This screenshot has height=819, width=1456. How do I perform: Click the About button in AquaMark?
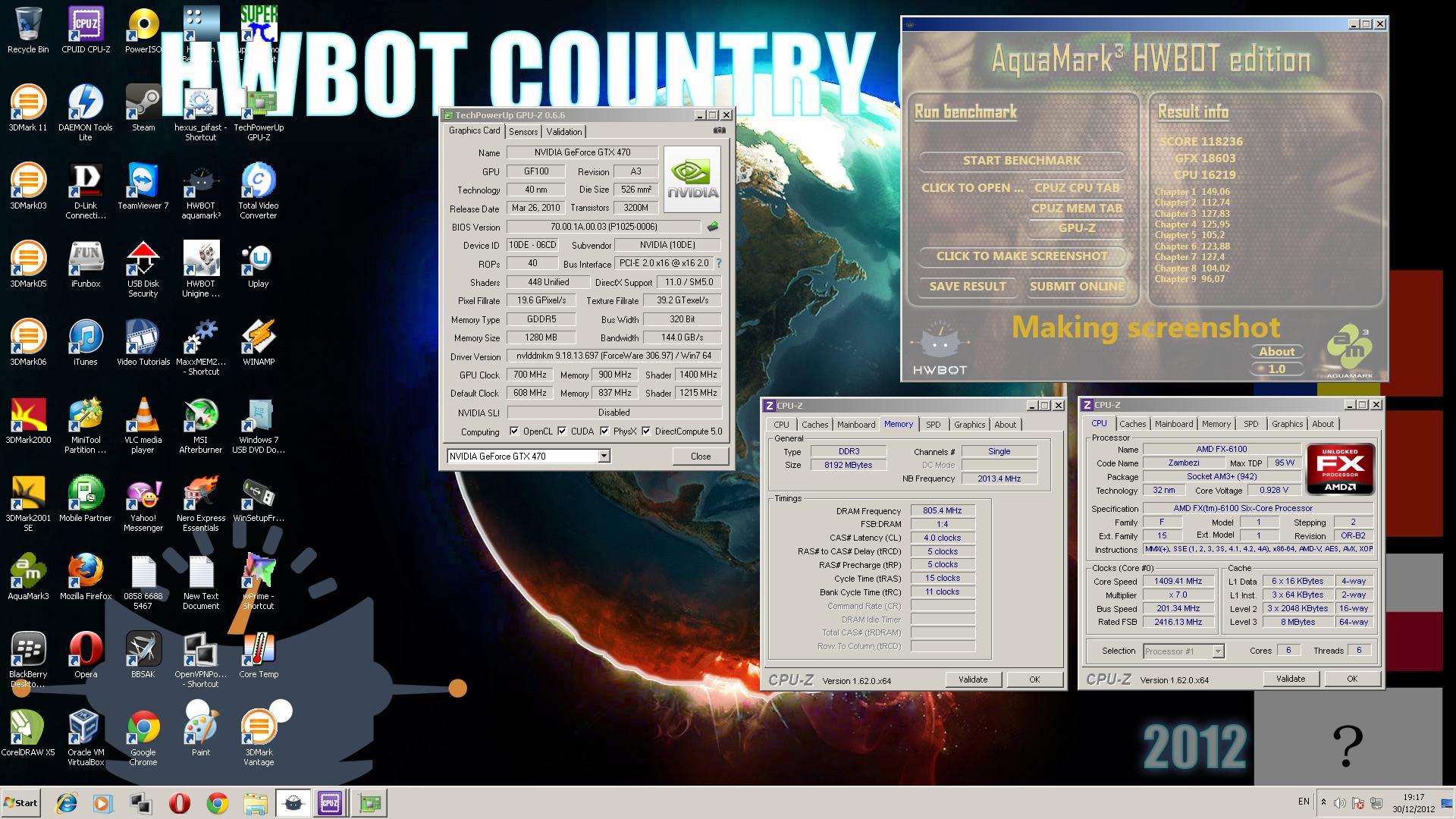pyautogui.click(x=1277, y=351)
